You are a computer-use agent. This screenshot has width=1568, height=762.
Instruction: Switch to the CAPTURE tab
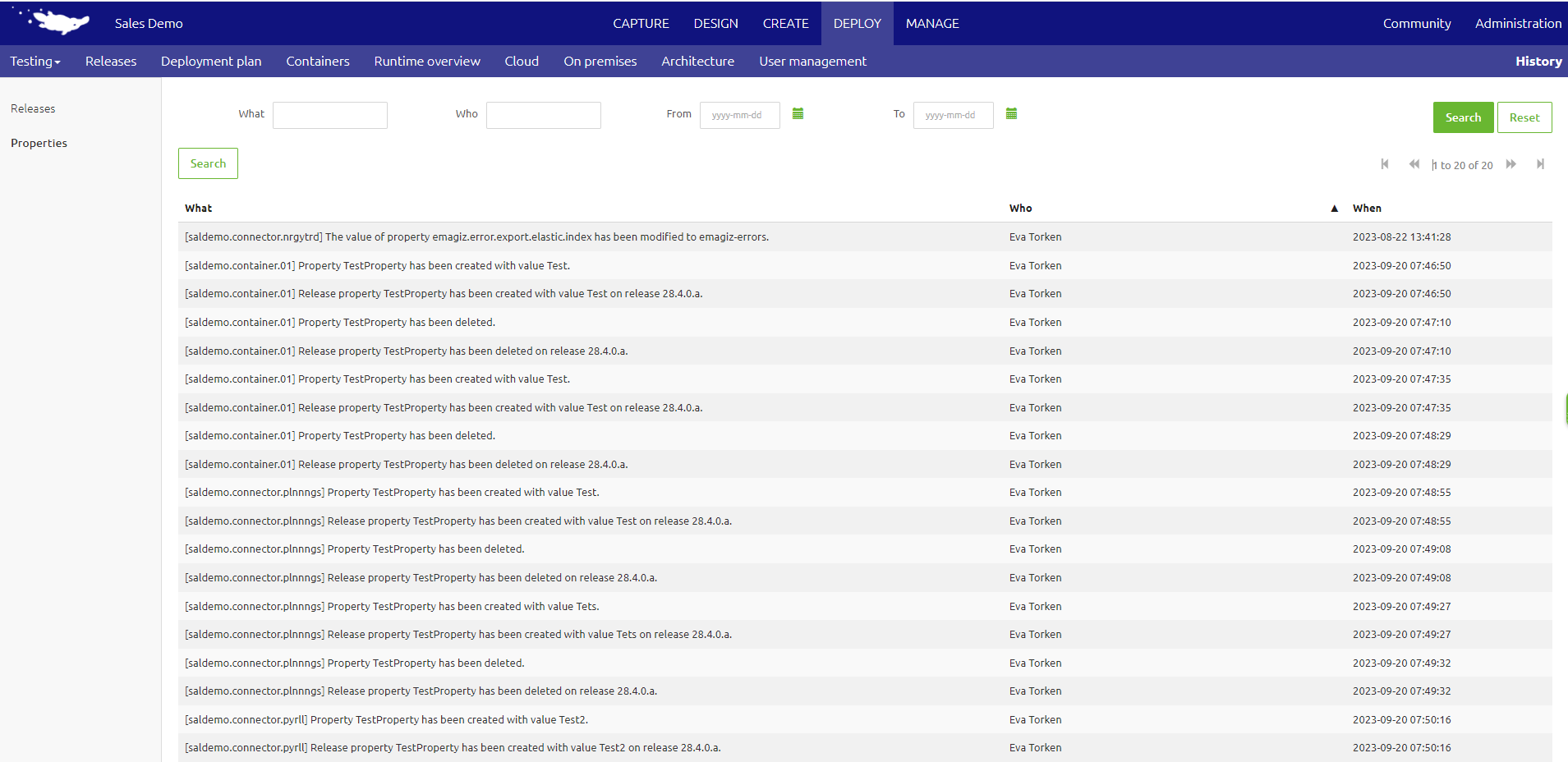tap(641, 23)
